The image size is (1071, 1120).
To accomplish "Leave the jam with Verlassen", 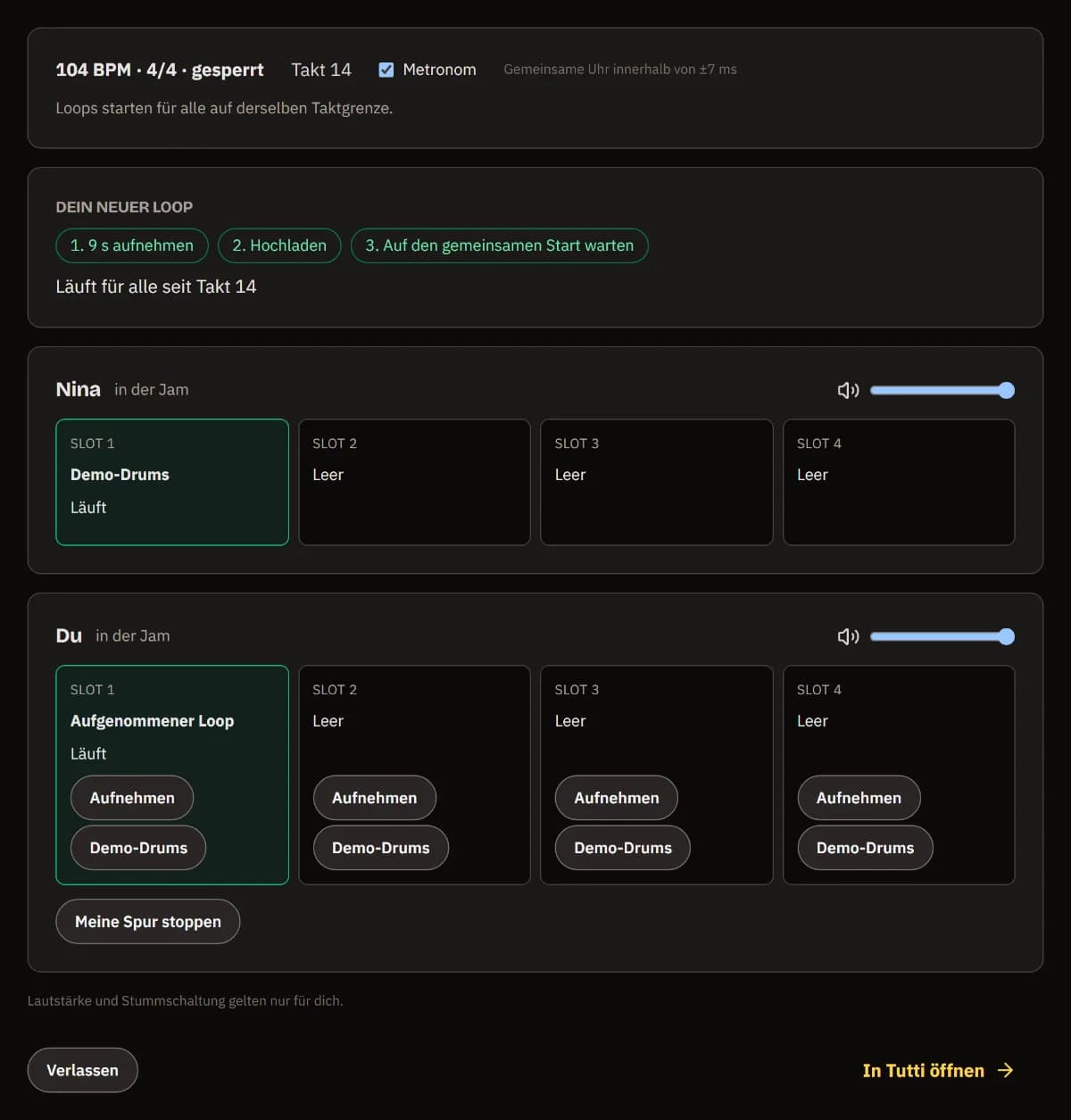I will 82,1070.
